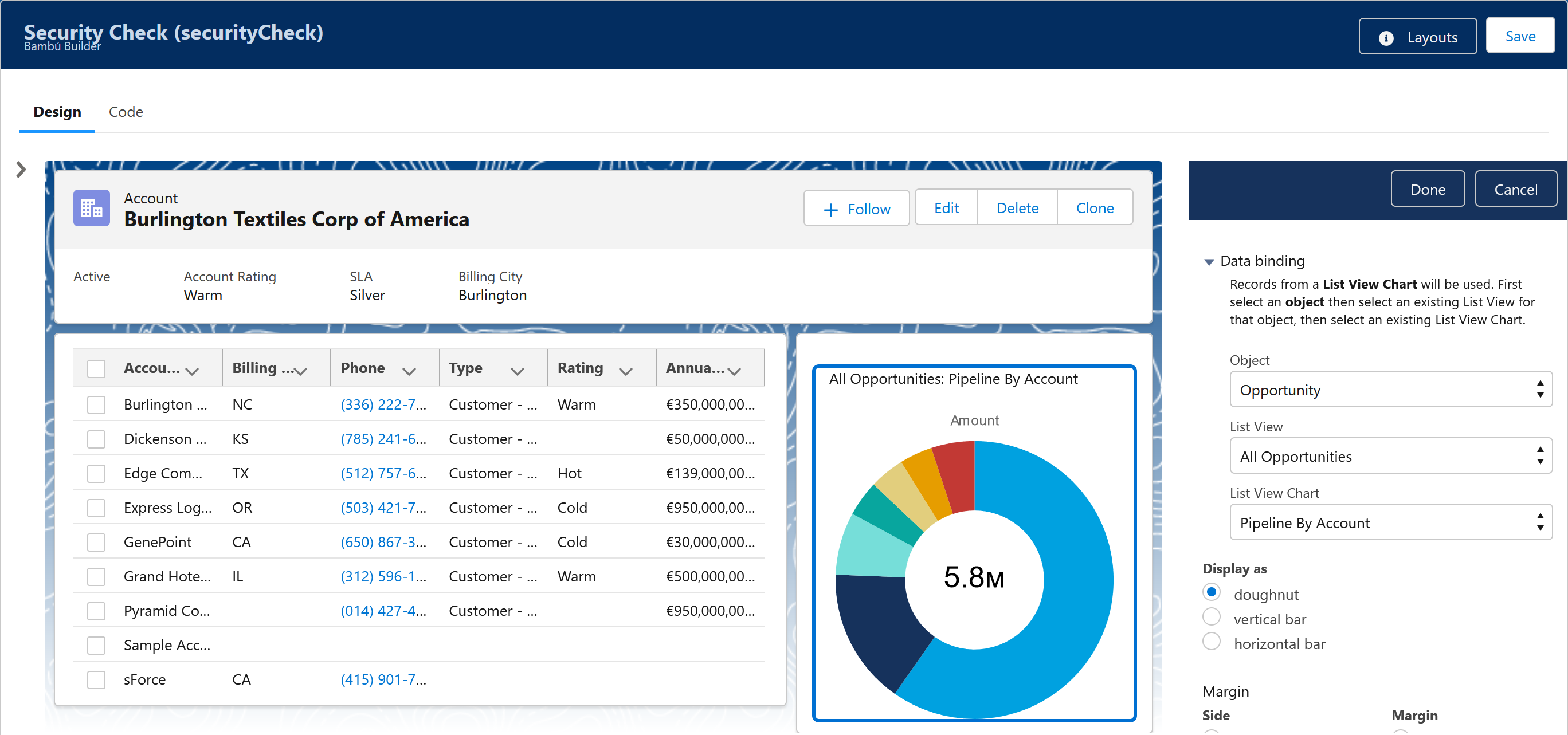
Task: Check the Burlington row checkbox
Action: [96, 404]
